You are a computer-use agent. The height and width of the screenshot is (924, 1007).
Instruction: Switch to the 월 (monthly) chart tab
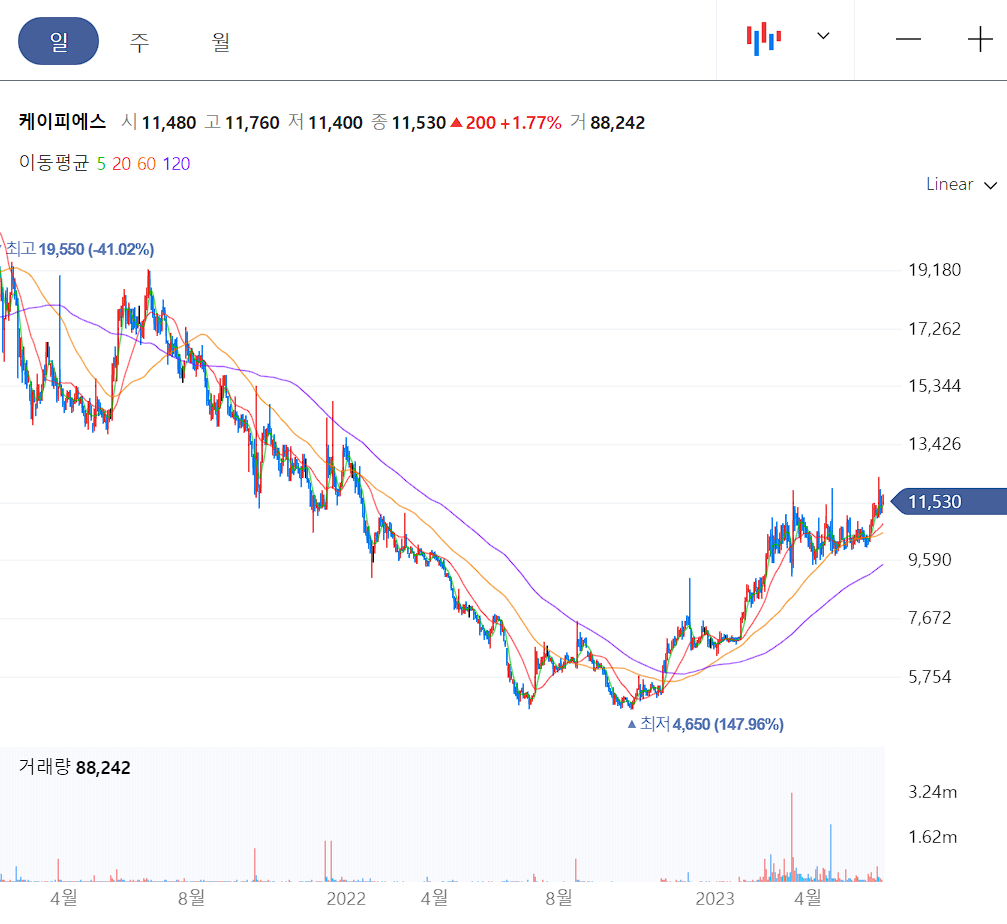pos(220,42)
